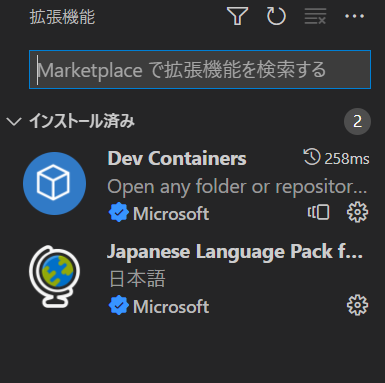
Task: Click the Dev Containers description text
Action: tap(237, 187)
